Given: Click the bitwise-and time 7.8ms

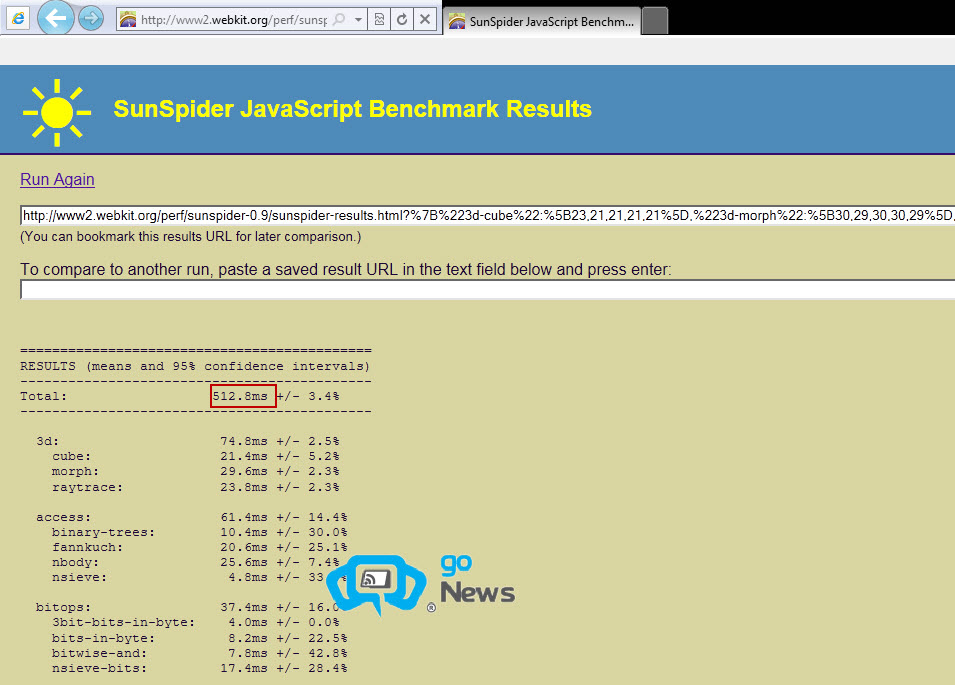Looking at the screenshot, I should click(248, 653).
